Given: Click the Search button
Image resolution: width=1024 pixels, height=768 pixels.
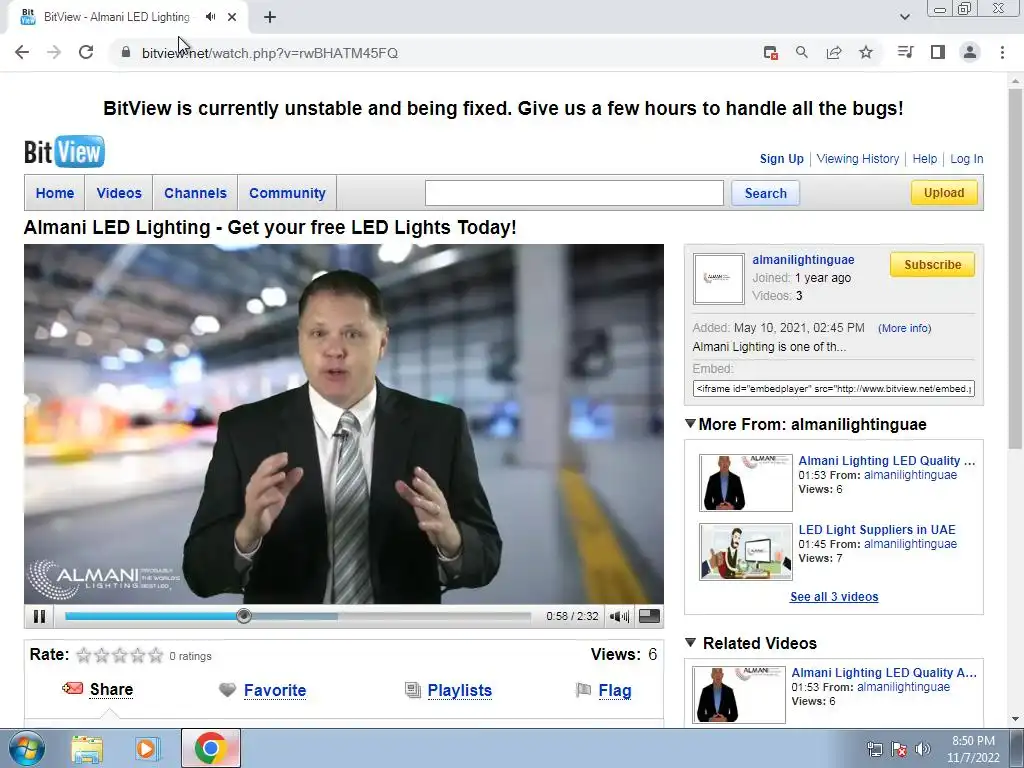Looking at the screenshot, I should pos(765,193).
